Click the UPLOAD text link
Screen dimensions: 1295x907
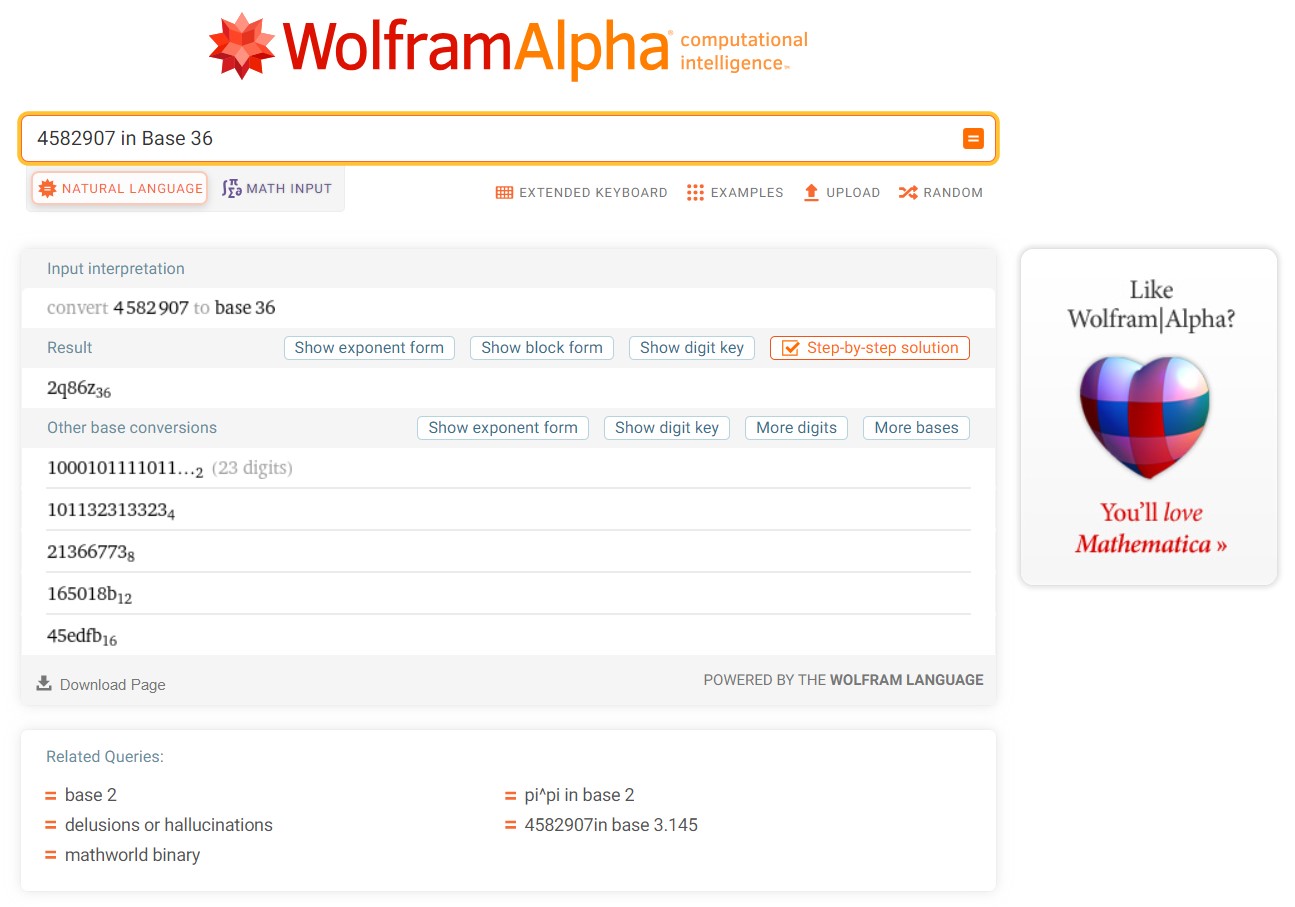click(853, 193)
